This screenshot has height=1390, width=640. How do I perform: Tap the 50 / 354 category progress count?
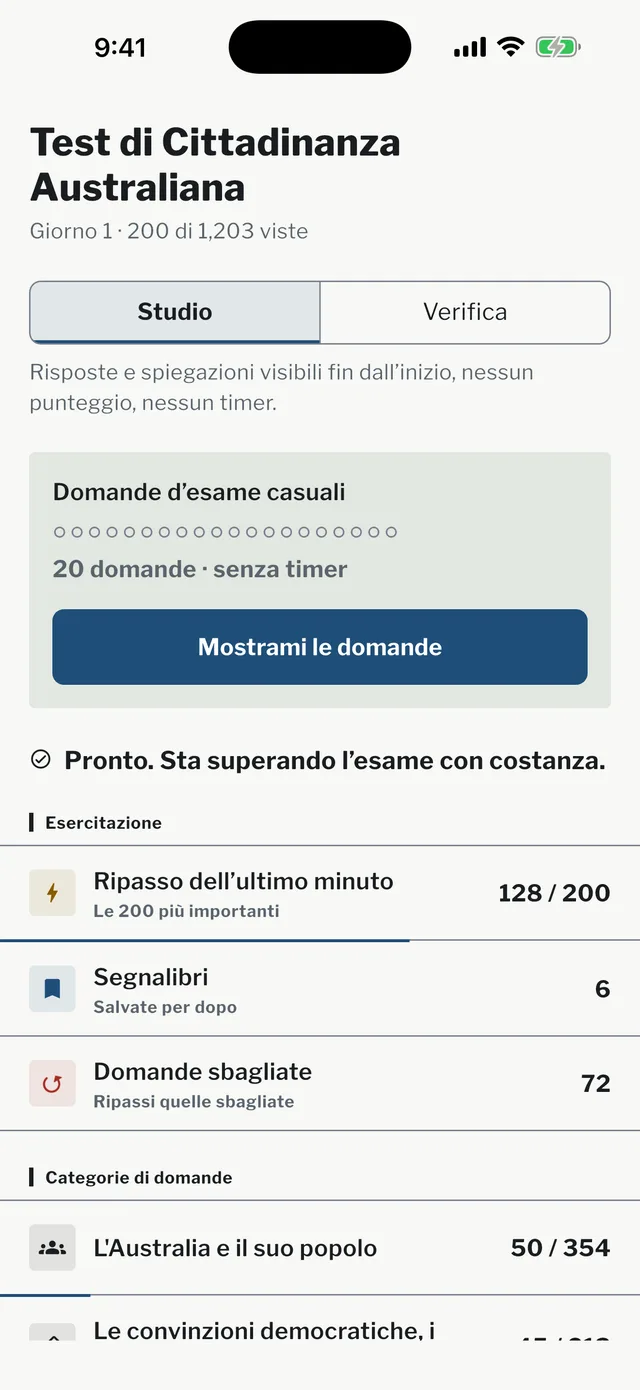560,1248
